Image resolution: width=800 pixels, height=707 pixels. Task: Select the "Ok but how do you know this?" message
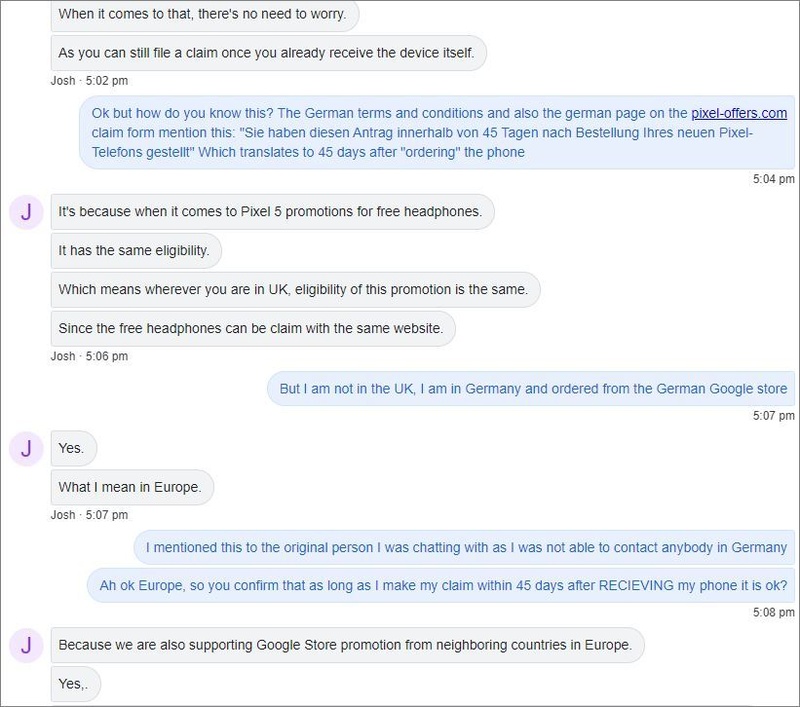pos(438,132)
